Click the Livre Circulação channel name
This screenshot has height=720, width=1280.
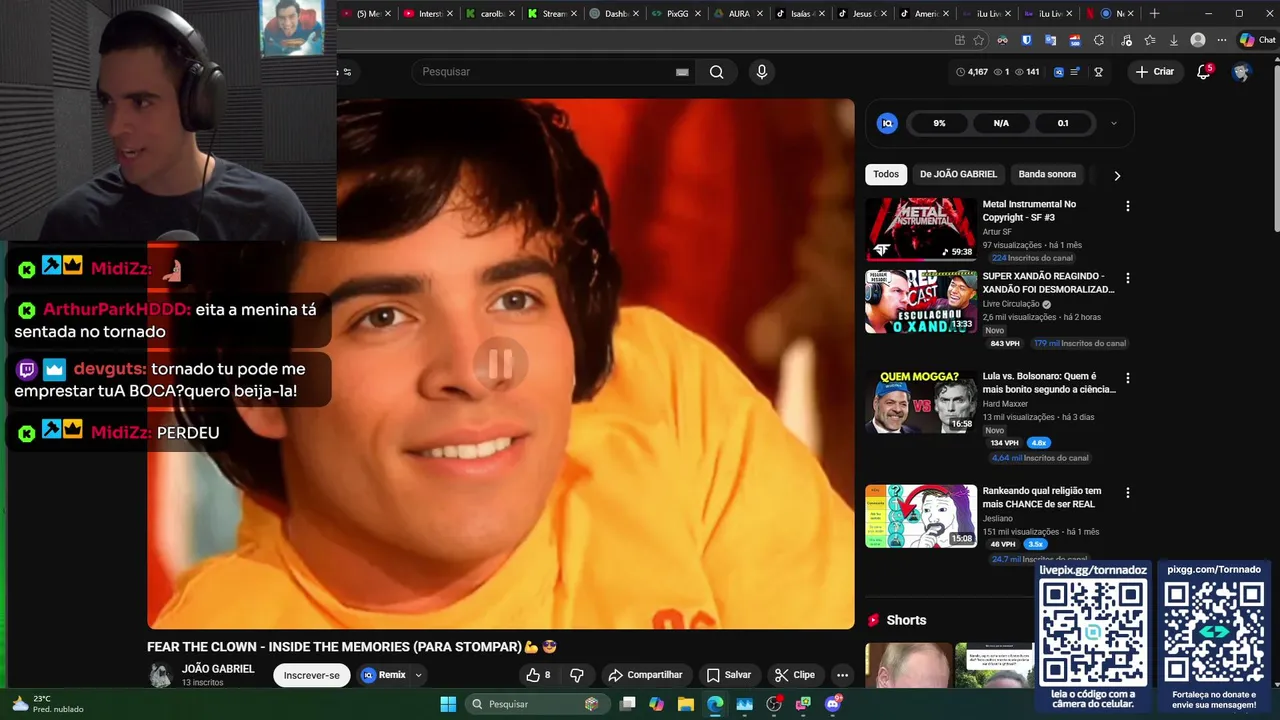tap(1011, 304)
